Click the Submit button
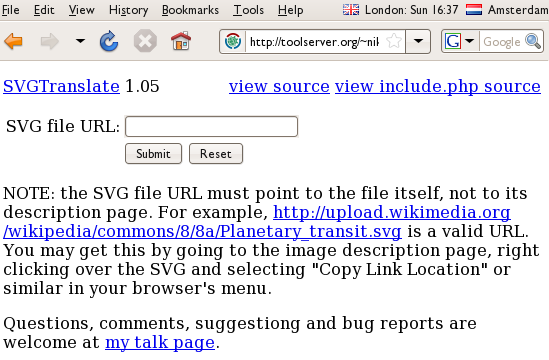This screenshot has width=549, height=360. 153,153
